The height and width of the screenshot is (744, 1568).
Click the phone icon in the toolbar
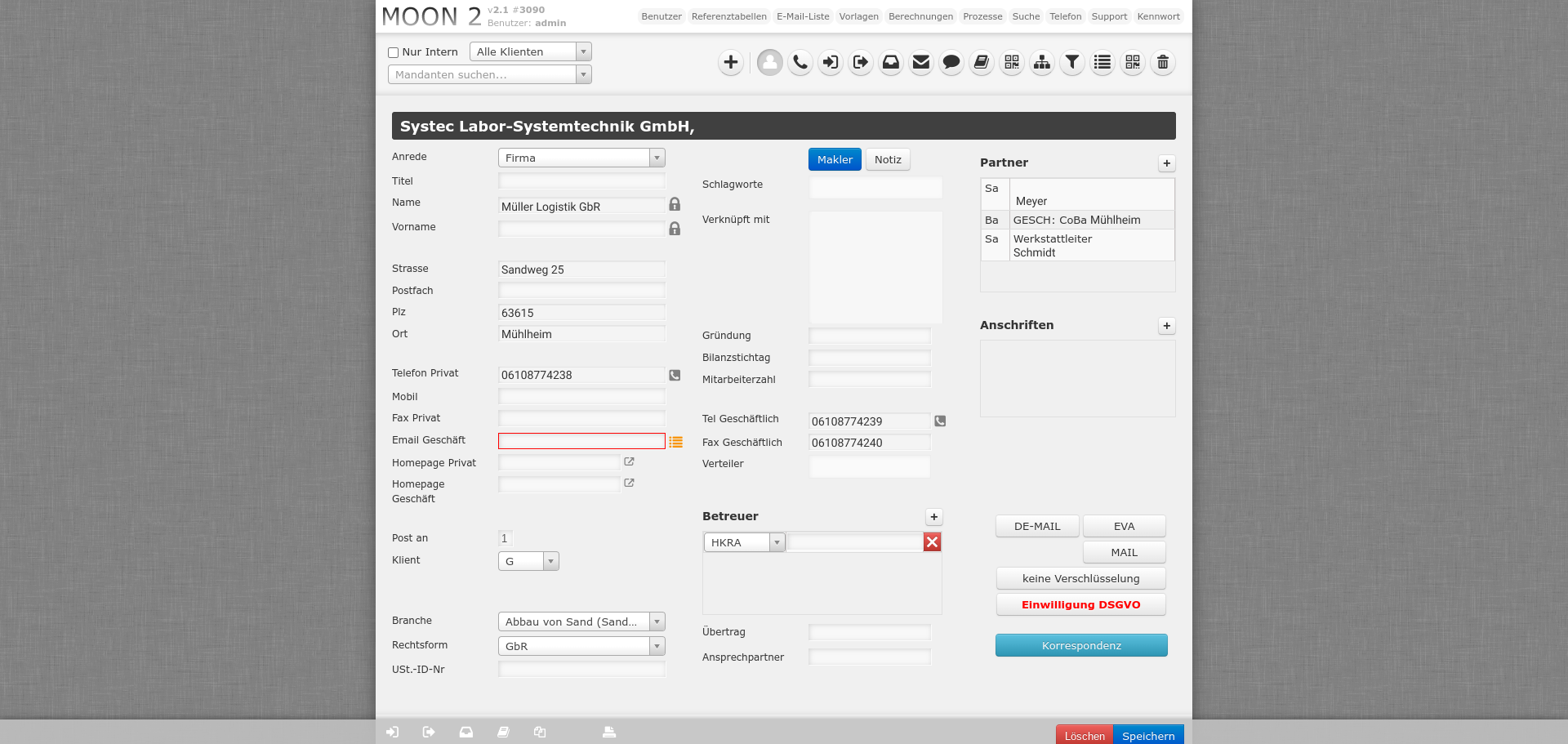pyautogui.click(x=800, y=62)
